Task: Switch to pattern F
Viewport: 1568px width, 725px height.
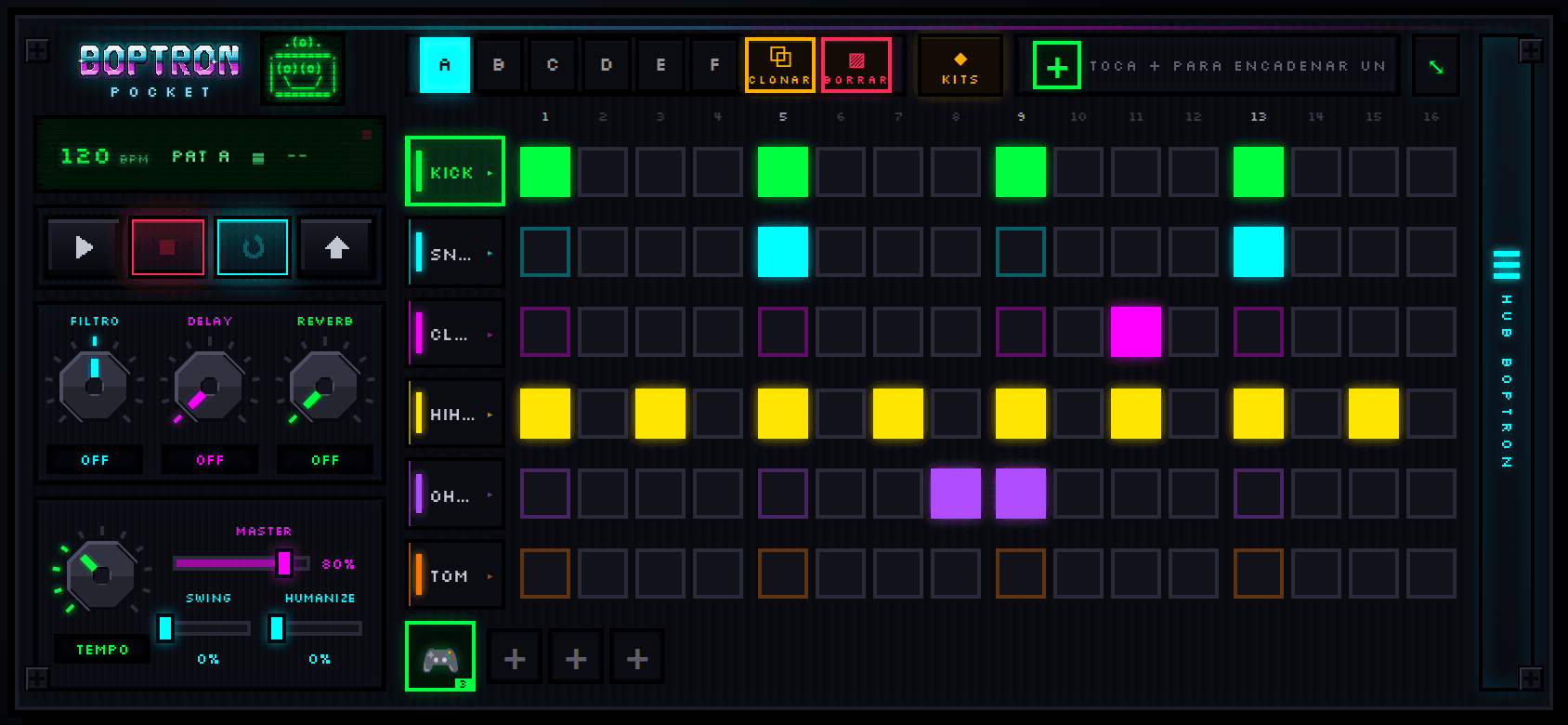Action: (714, 65)
